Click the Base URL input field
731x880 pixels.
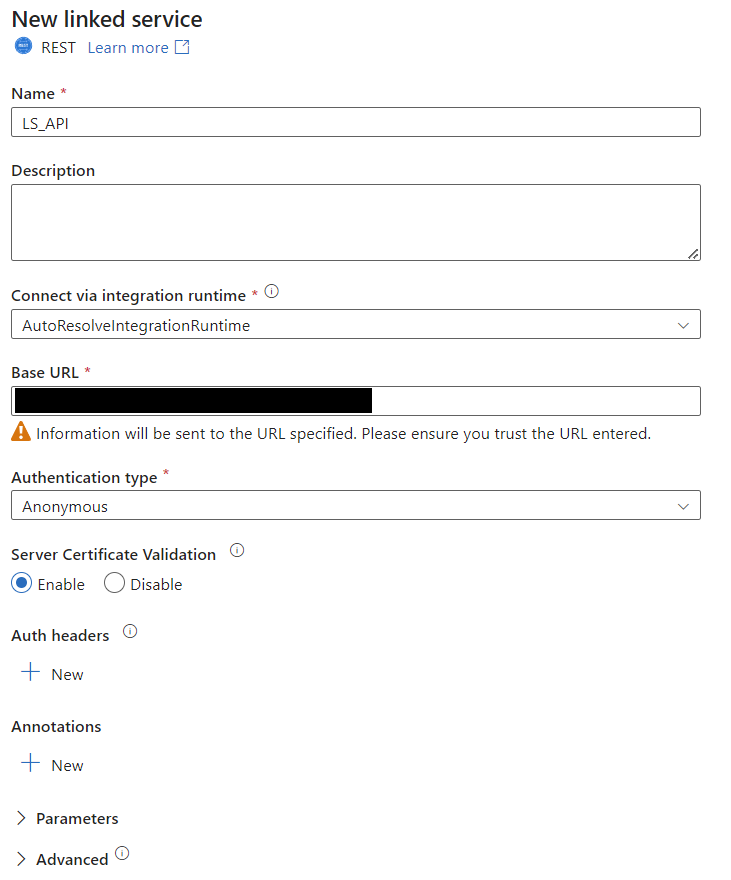pyautogui.click(x=356, y=401)
